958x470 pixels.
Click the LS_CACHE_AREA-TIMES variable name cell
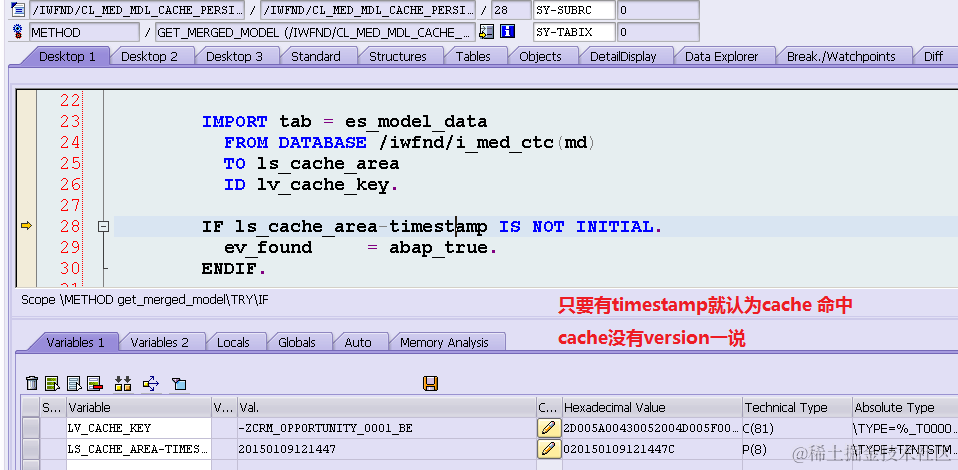139,449
